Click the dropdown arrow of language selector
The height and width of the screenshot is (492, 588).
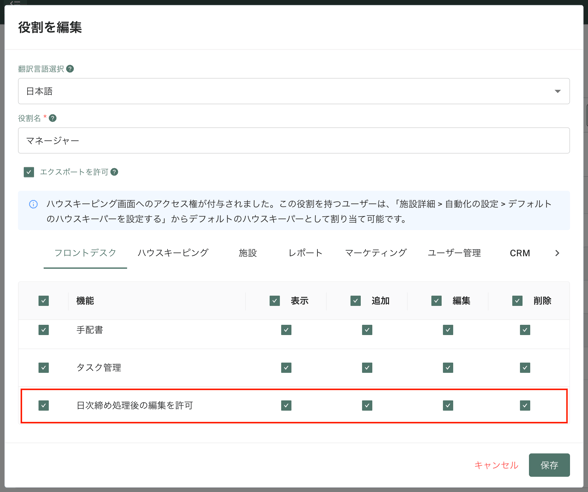coord(558,91)
